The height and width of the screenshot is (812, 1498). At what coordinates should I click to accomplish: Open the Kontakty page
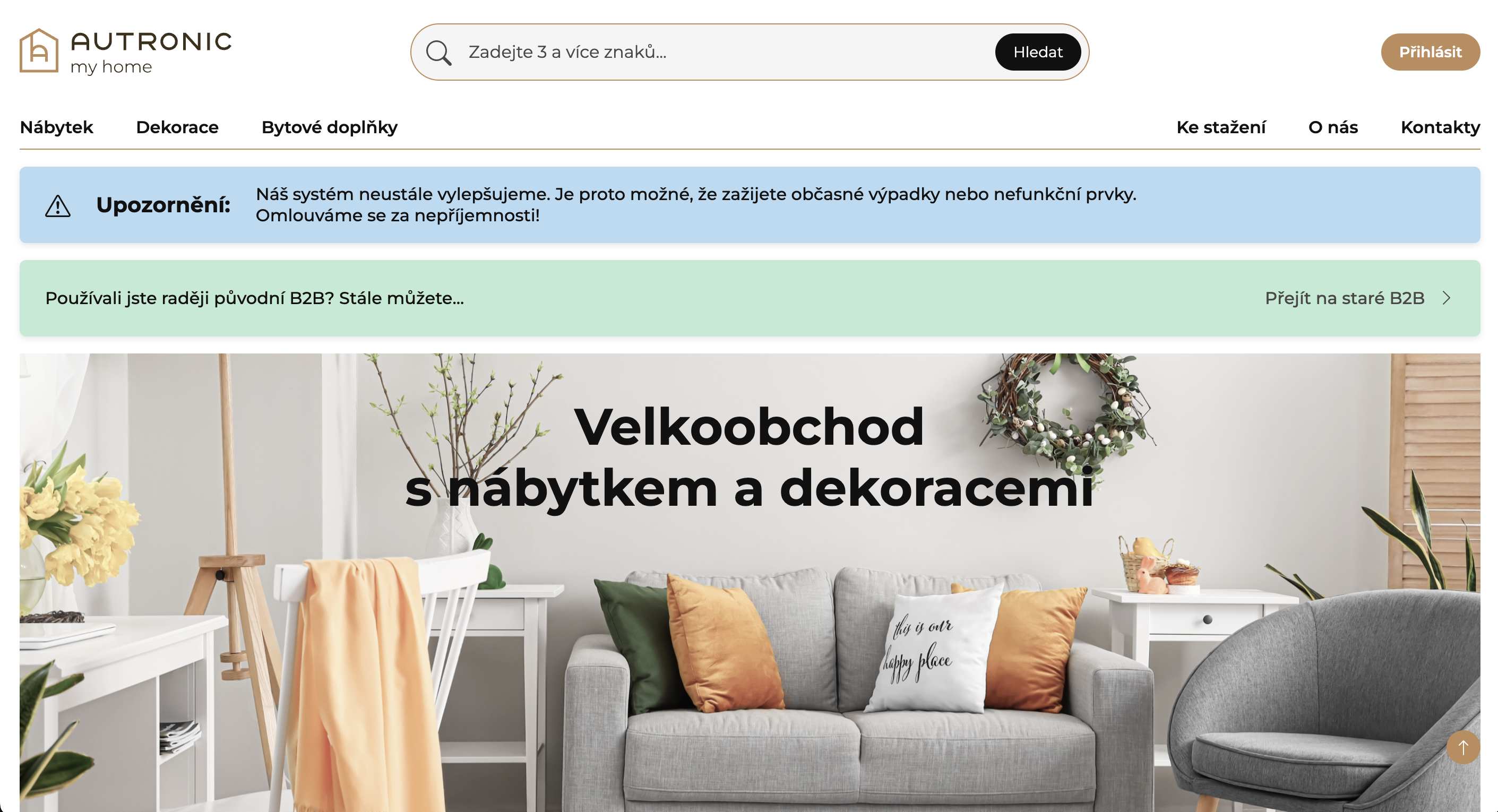pyautogui.click(x=1440, y=127)
